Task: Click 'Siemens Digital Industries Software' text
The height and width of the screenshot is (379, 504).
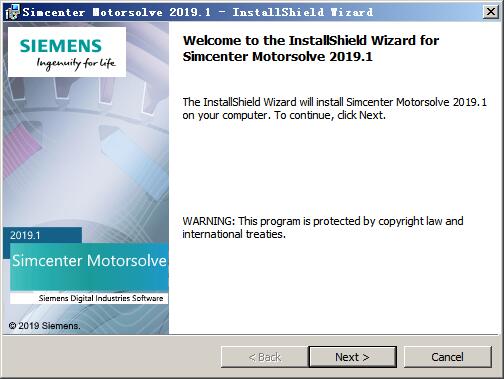Action: [101, 298]
